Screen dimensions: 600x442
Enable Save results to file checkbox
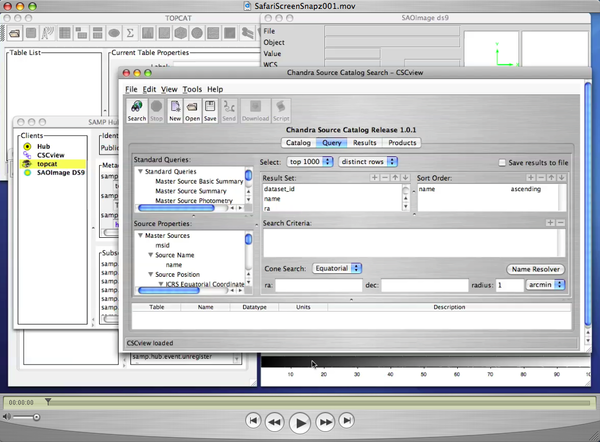(x=503, y=162)
